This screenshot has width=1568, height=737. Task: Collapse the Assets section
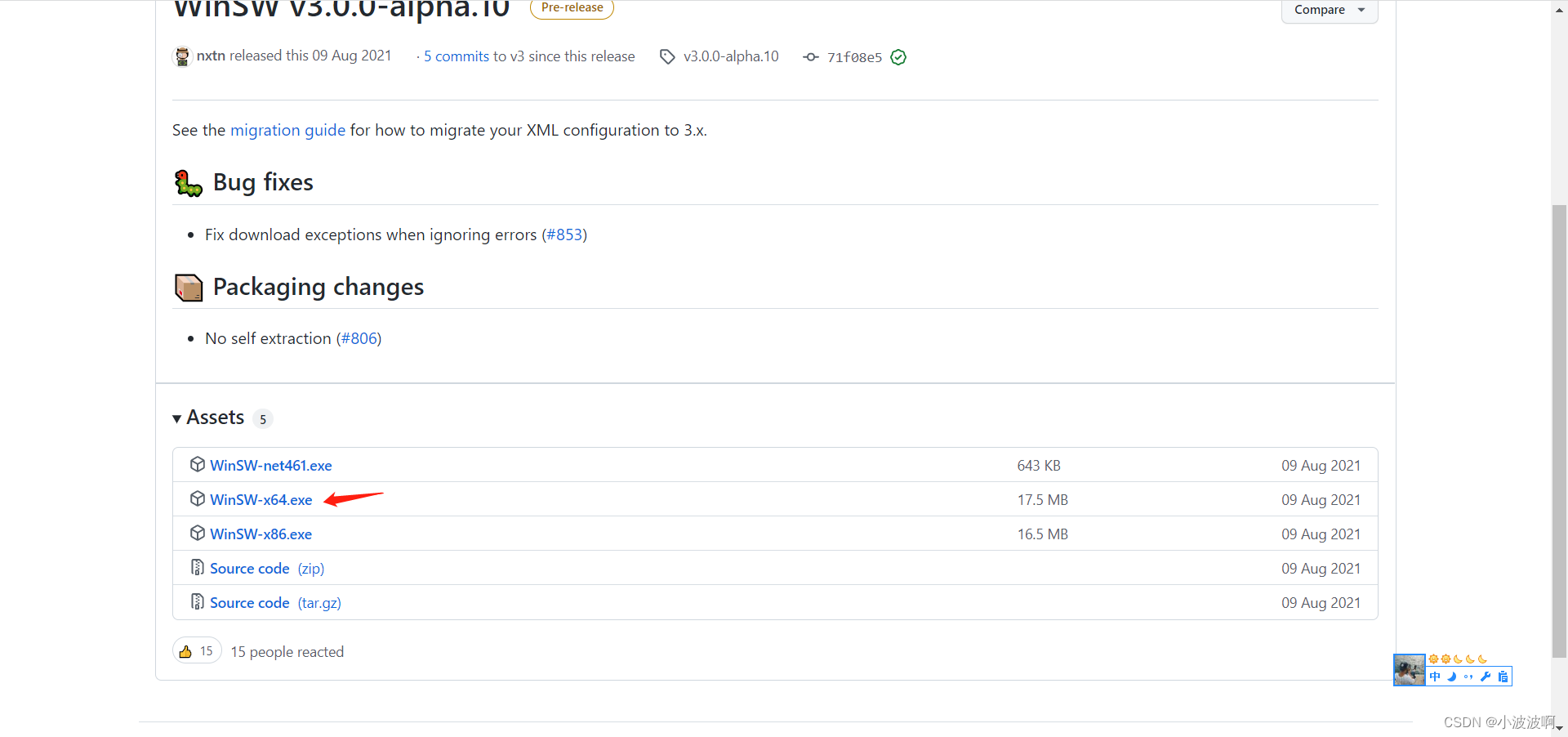(x=208, y=418)
